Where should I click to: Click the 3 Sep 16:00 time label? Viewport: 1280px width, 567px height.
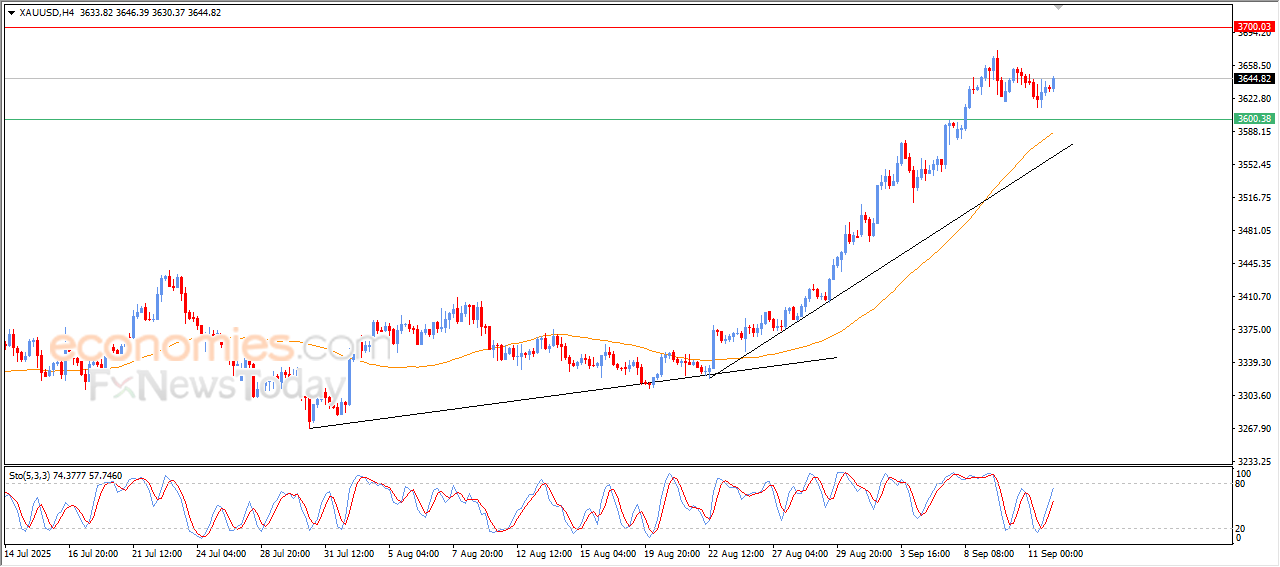coord(924,553)
